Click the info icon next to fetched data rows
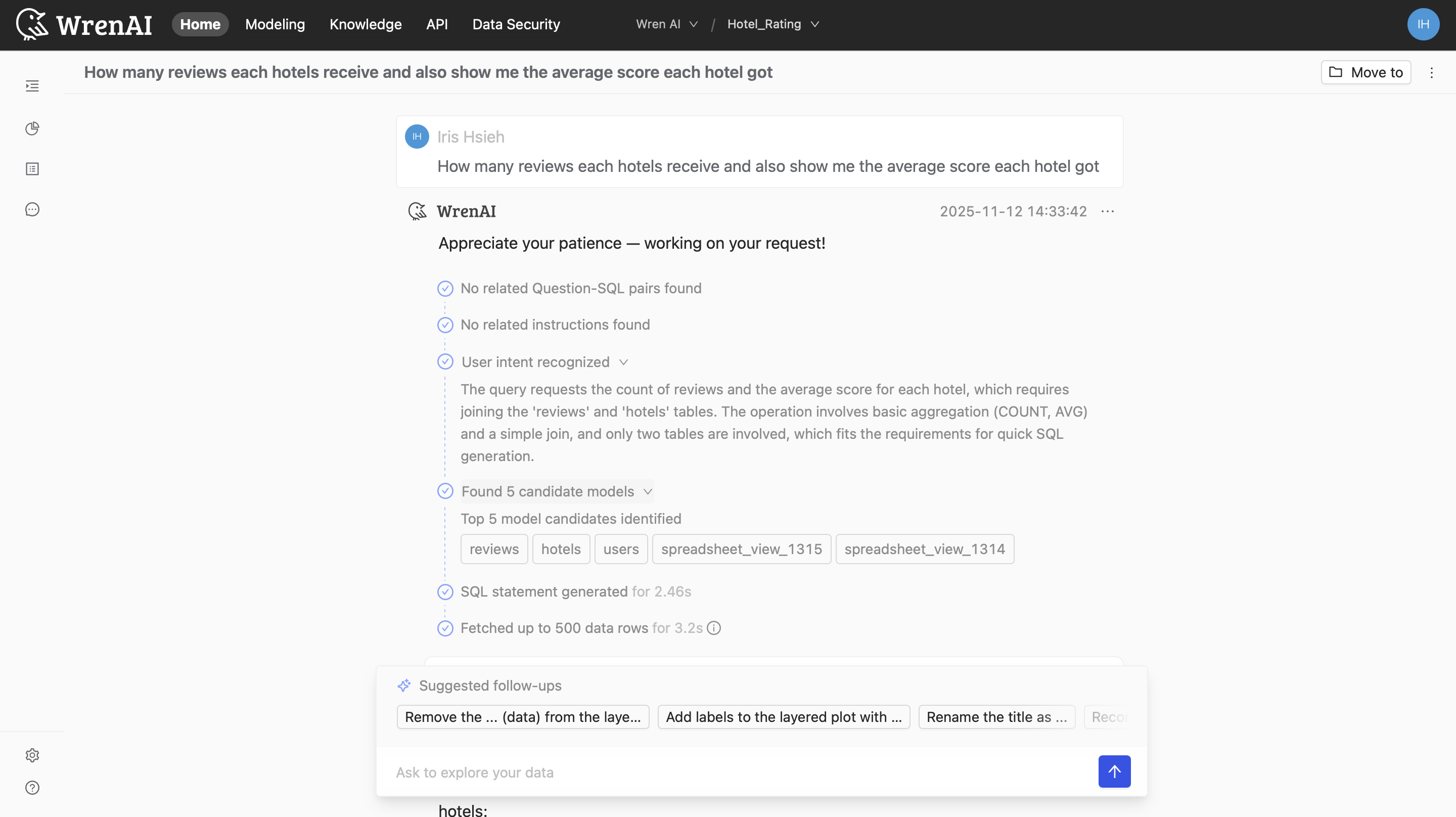Viewport: 1456px width, 817px height. click(x=713, y=627)
